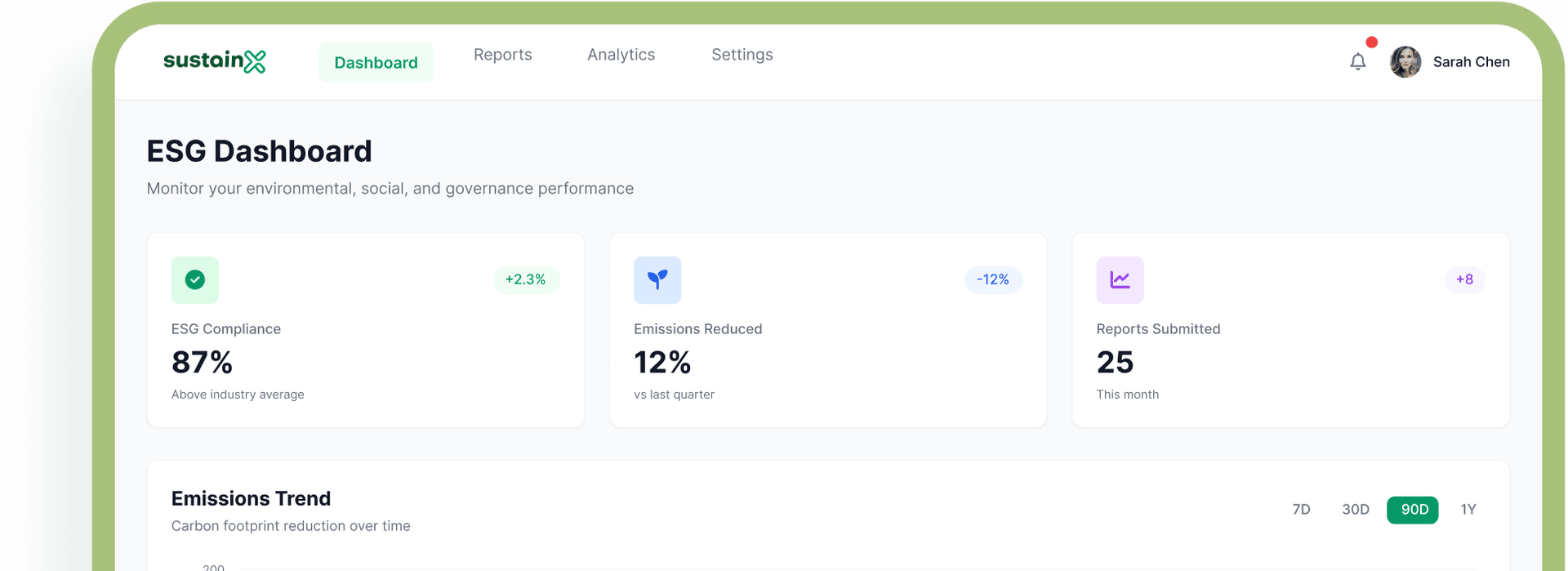The height and width of the screenshot is (571, 1568).
Task: Select the Dashboard tab
Action: [x=376, y=61]
